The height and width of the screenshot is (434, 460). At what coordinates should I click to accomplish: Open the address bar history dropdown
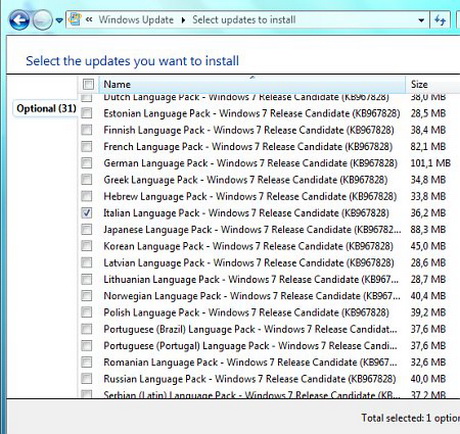[x=421, y=20]
